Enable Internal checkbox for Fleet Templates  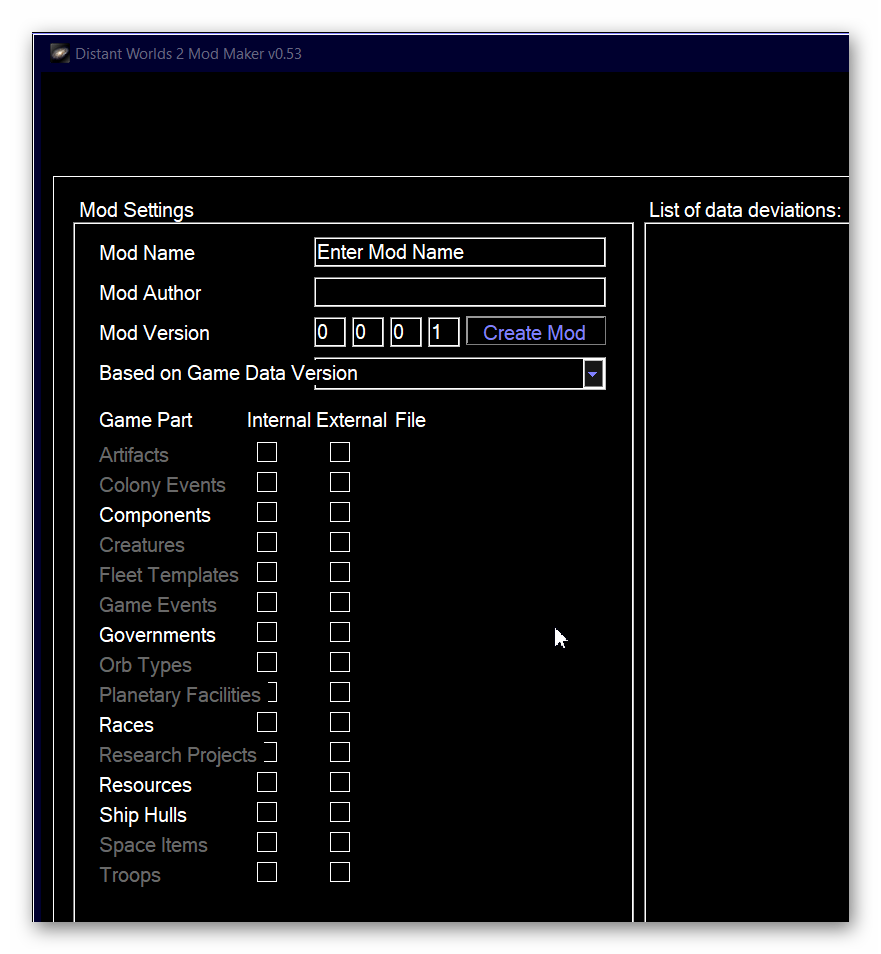point(266,572)
